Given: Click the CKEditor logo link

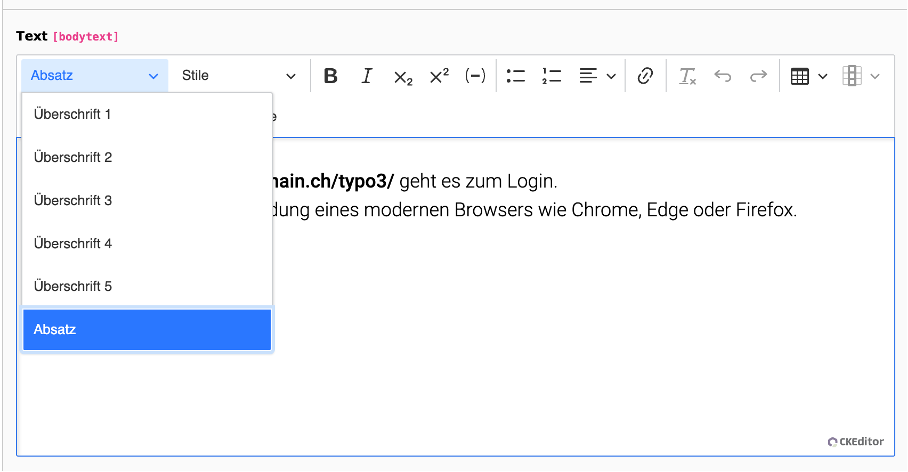Looking at the screenshot, I should tap(856, 441).
